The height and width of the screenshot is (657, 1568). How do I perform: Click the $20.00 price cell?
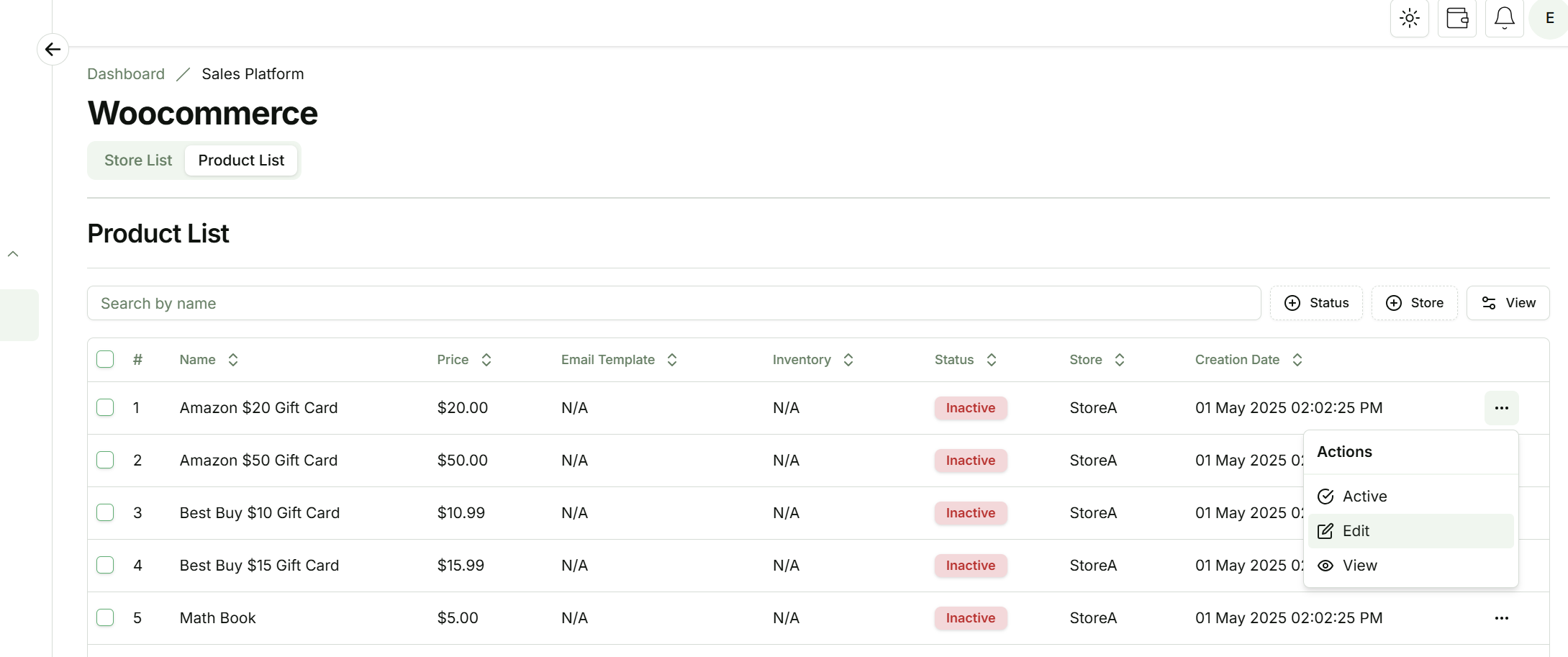click(x=463, y=408)
